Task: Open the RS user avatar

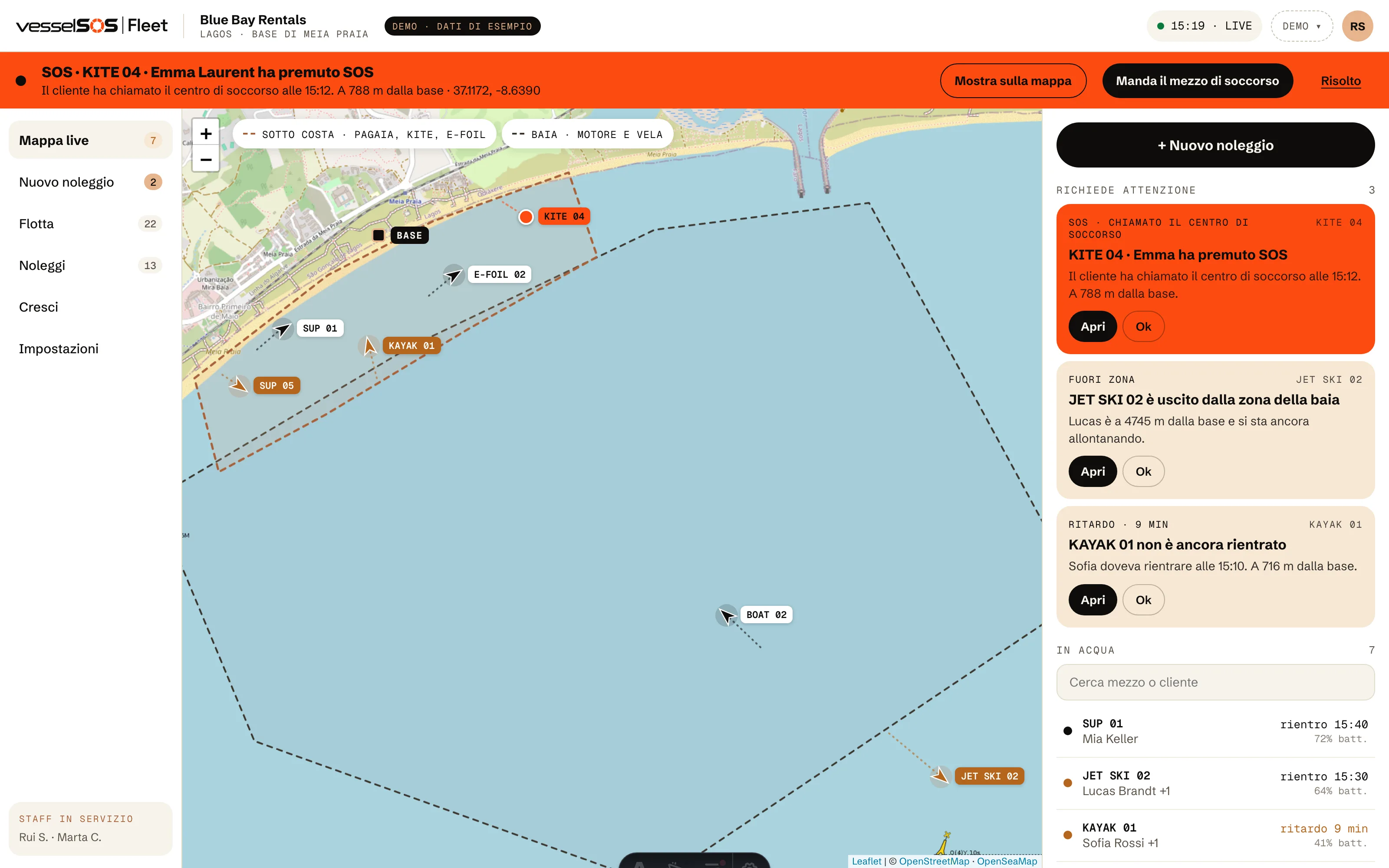Action: pyautogui.click(x=1357, y=26)
